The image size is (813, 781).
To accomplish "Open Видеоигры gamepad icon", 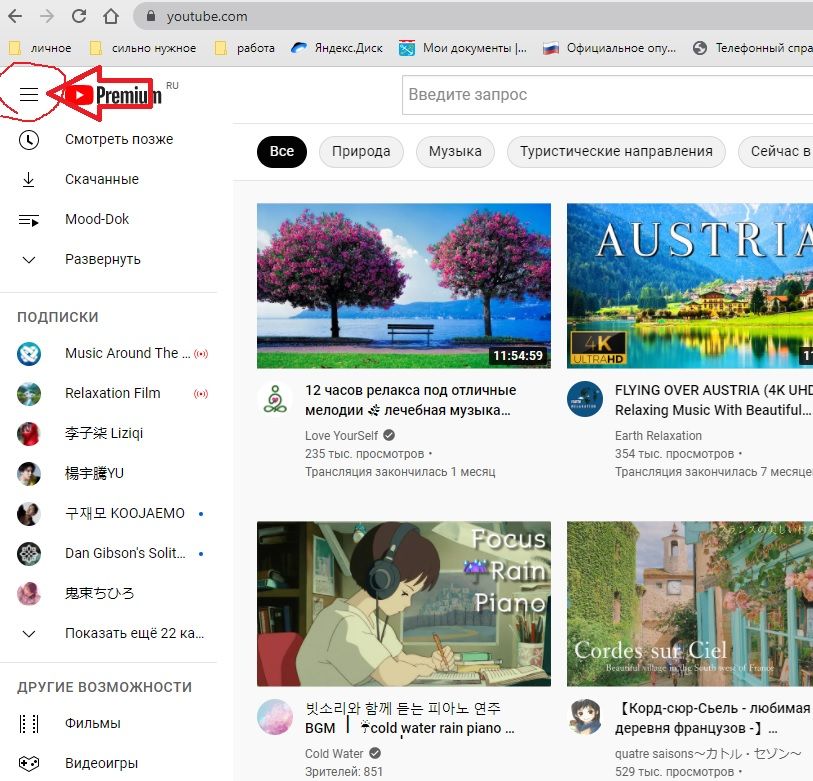I will 29,763.
